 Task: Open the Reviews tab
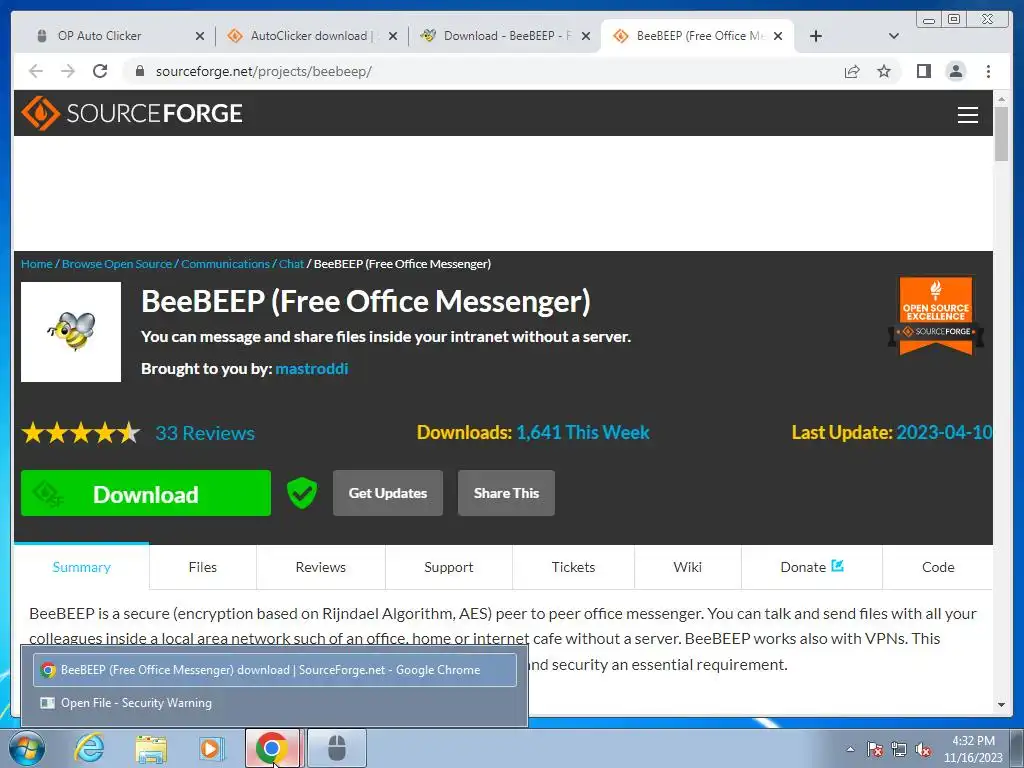pos(321,567)
